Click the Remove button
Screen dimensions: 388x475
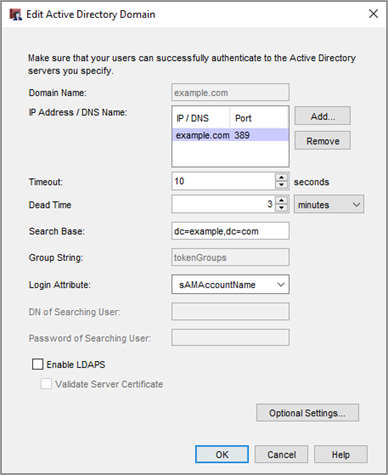[322, 141]
